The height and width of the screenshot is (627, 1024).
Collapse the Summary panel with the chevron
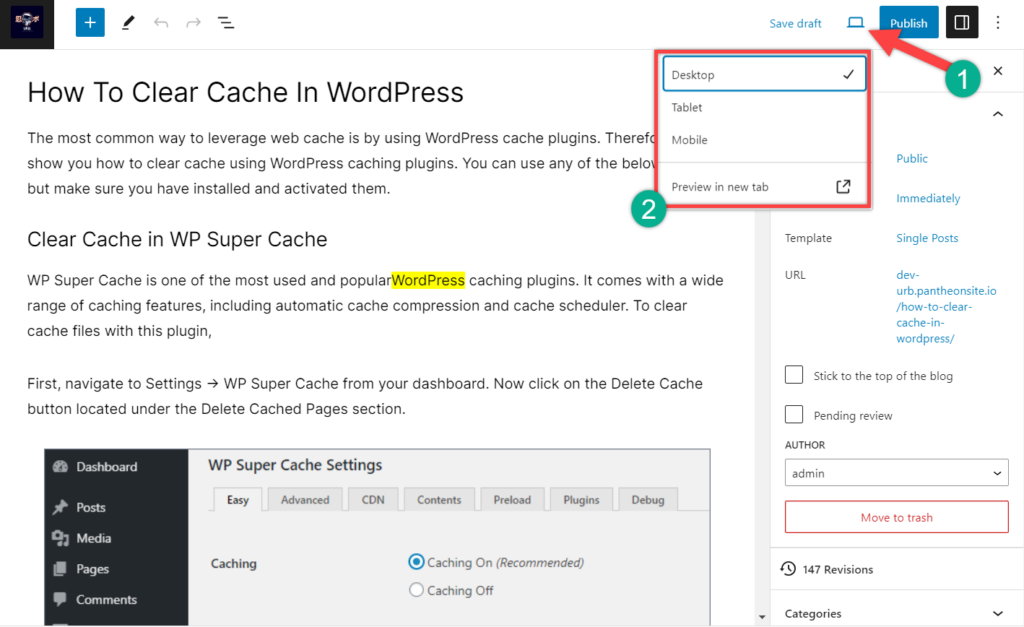(x=997, y=114)
